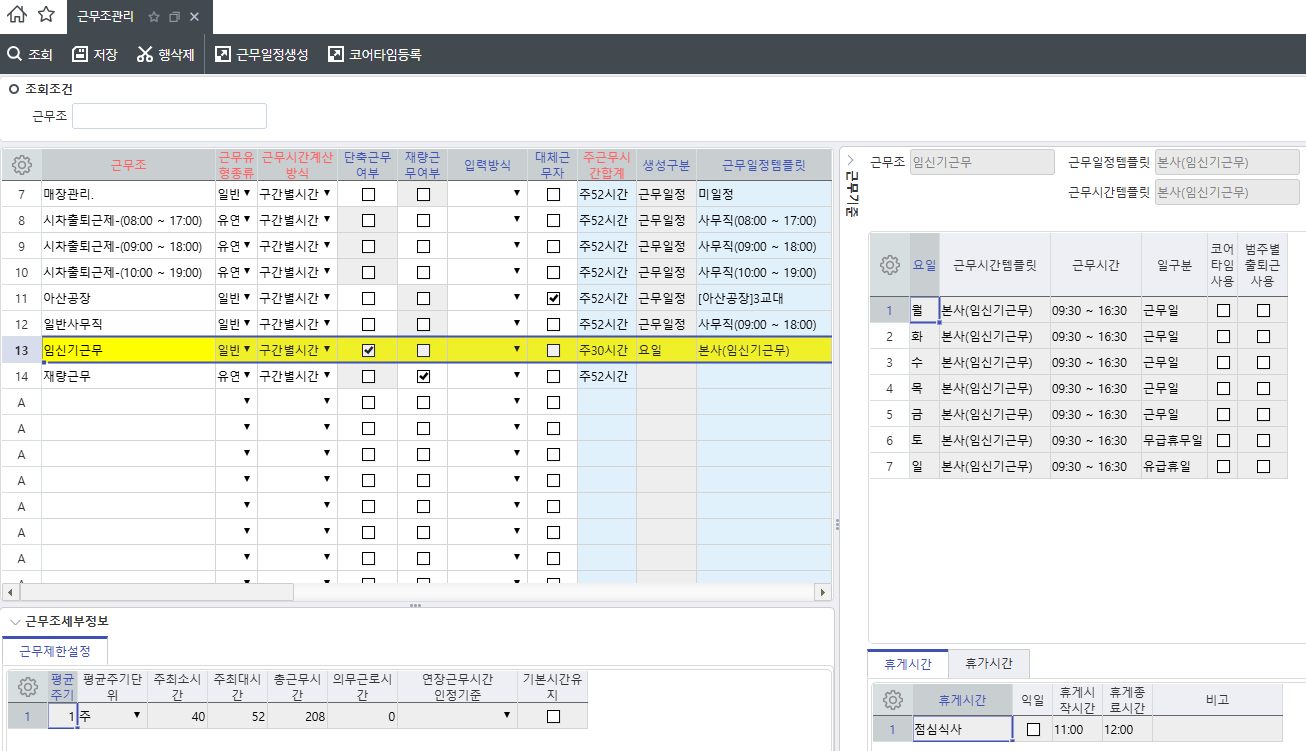Switch to the 휴가시간 tab

tap(988, 663)
